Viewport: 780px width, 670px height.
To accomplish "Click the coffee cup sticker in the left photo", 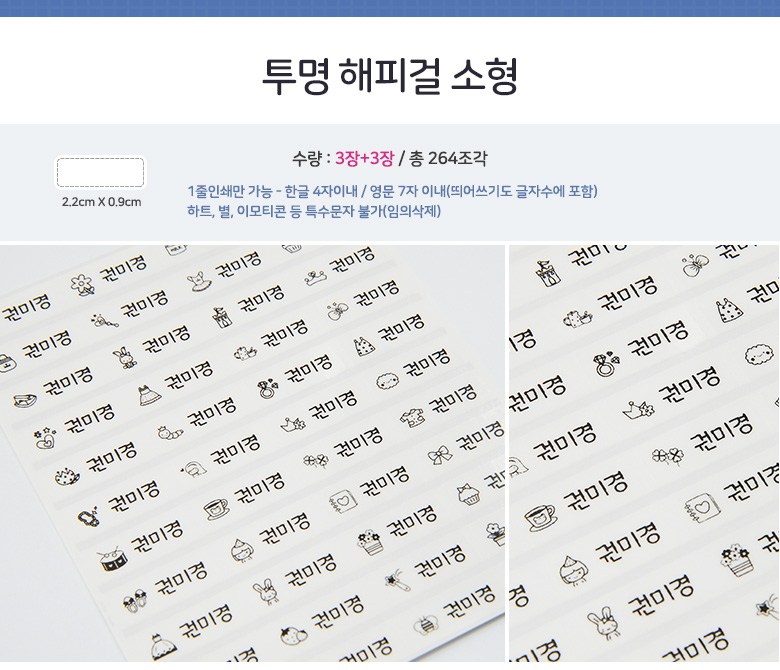I will pos(217,508).
